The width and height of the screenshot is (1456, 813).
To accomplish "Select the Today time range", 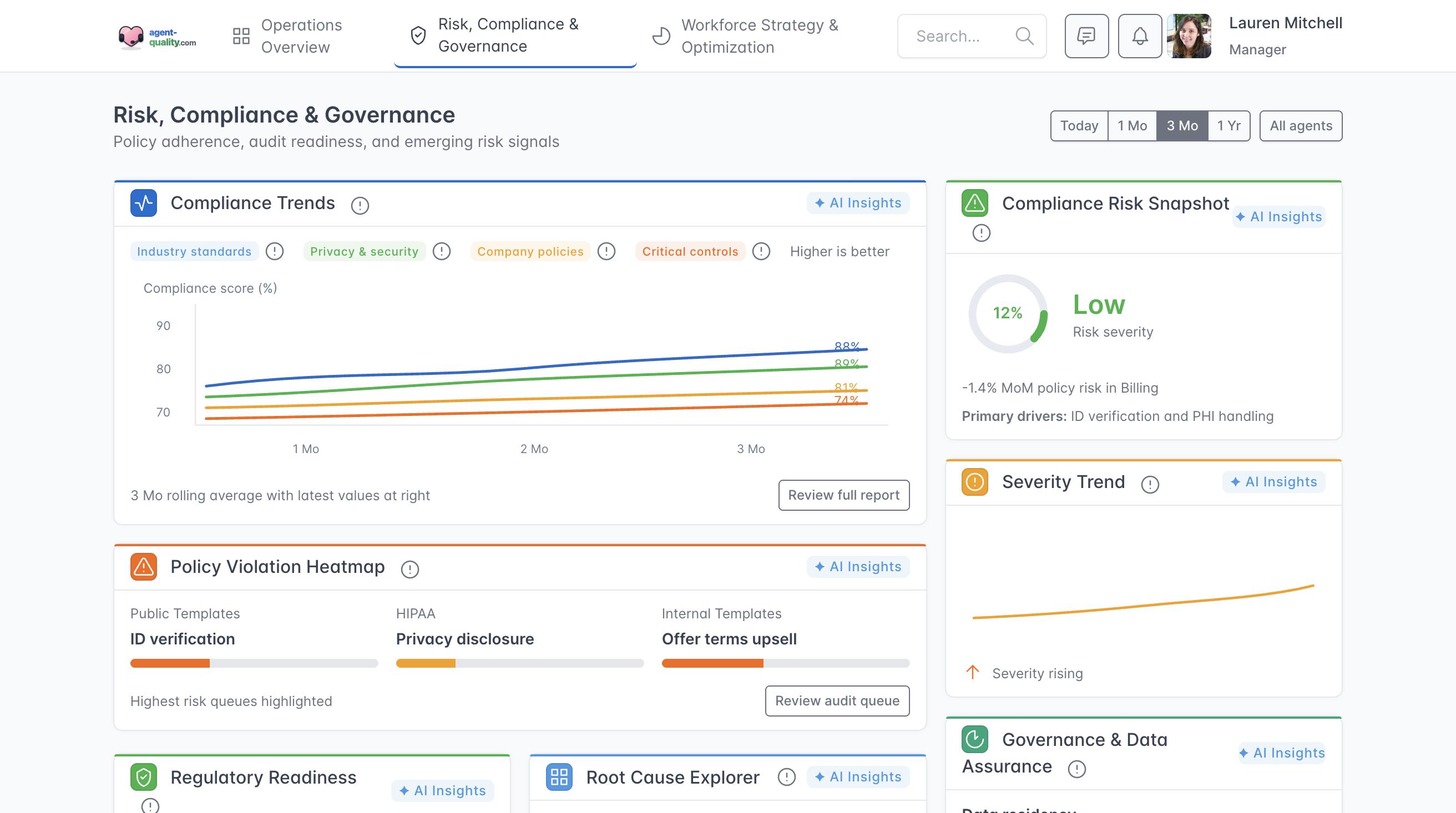I will 1079,125.
